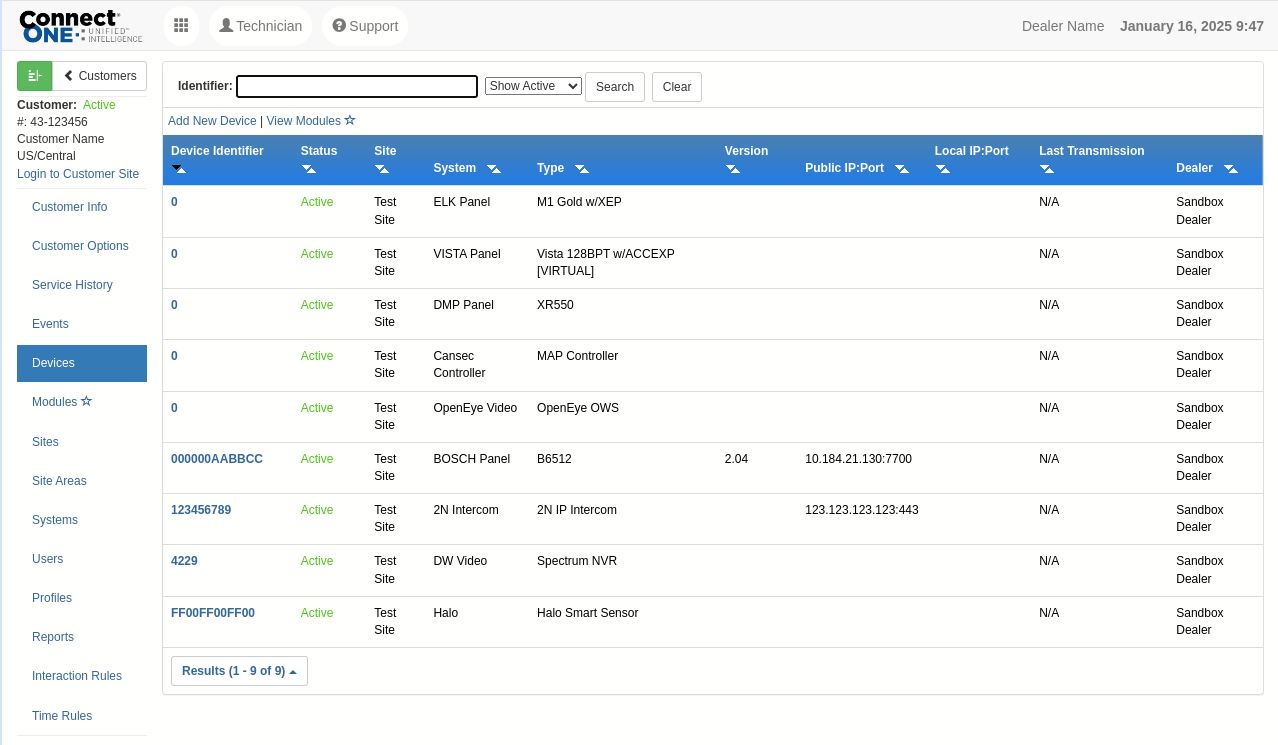Viewport: 1278px width, 745px height.
Task: Open device 000000AABBCC
Action: point(217,459)
